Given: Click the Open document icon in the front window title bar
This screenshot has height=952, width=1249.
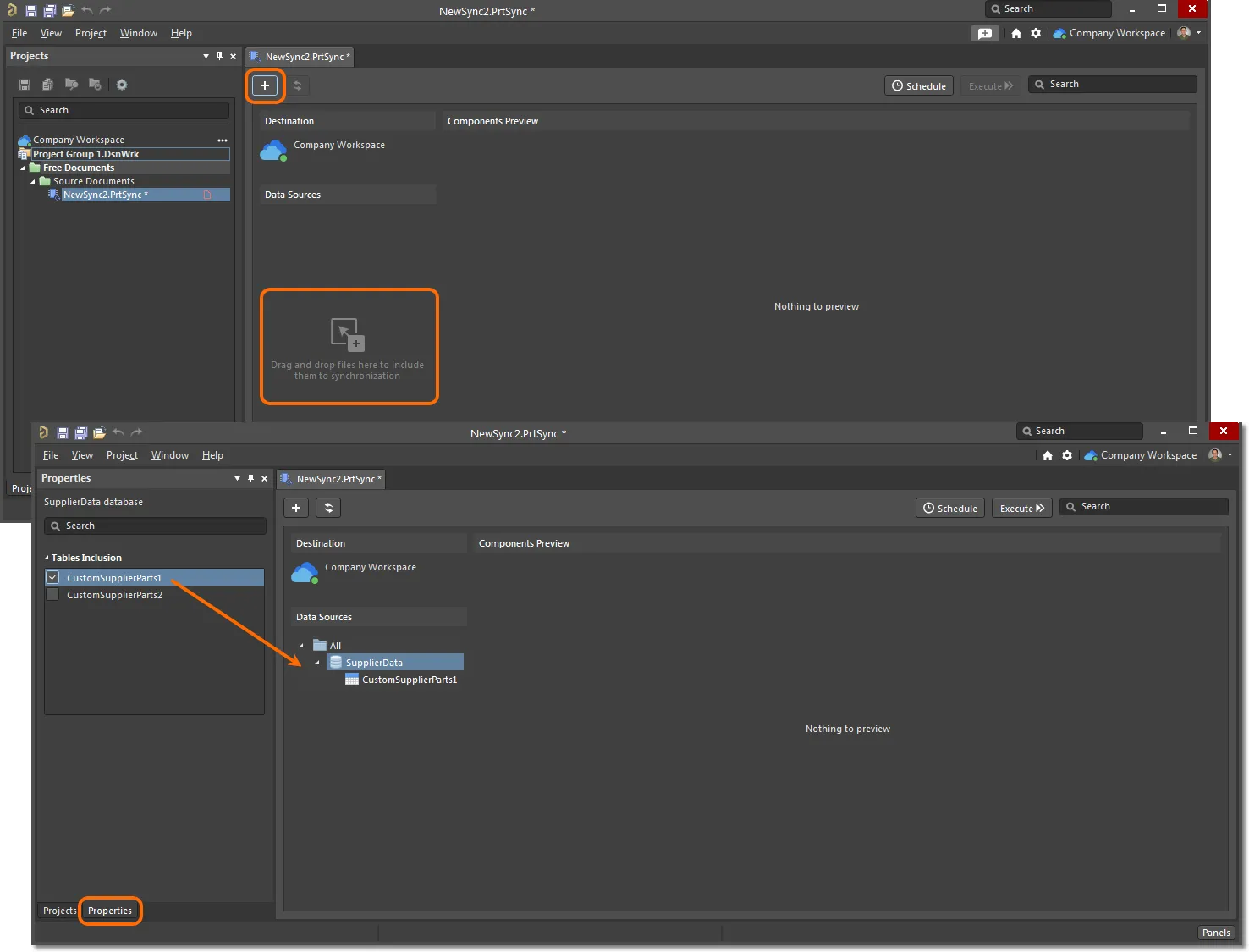Looking at the screenshot, I should (x=99, y=433).
